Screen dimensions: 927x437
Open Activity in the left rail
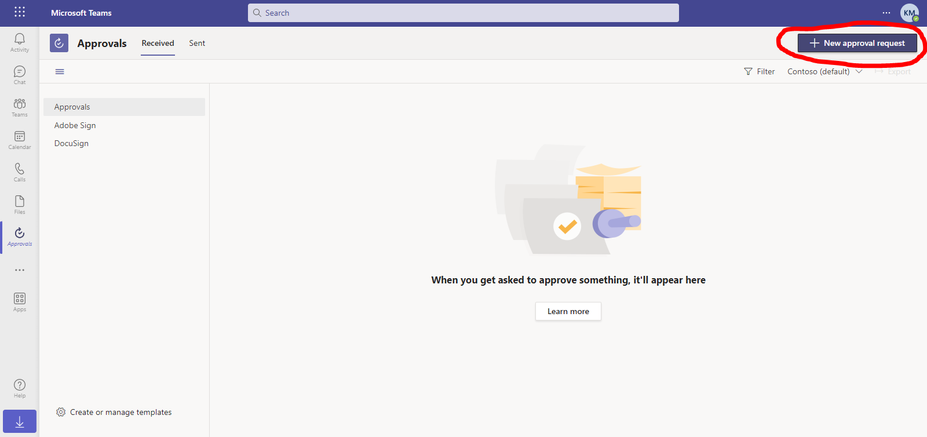click(20, 43)
